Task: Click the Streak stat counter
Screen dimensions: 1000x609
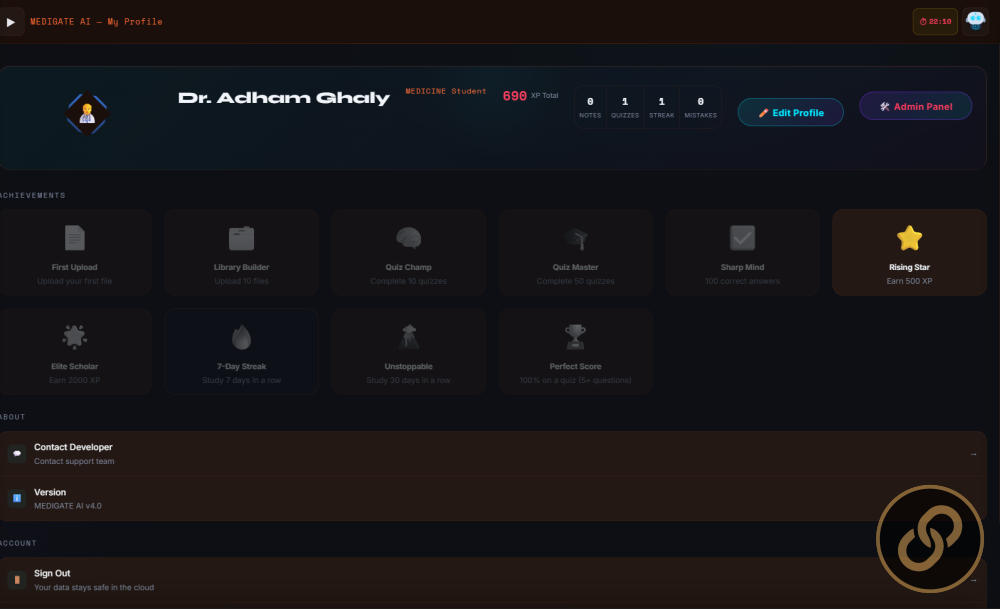Action: pos(661,107)
